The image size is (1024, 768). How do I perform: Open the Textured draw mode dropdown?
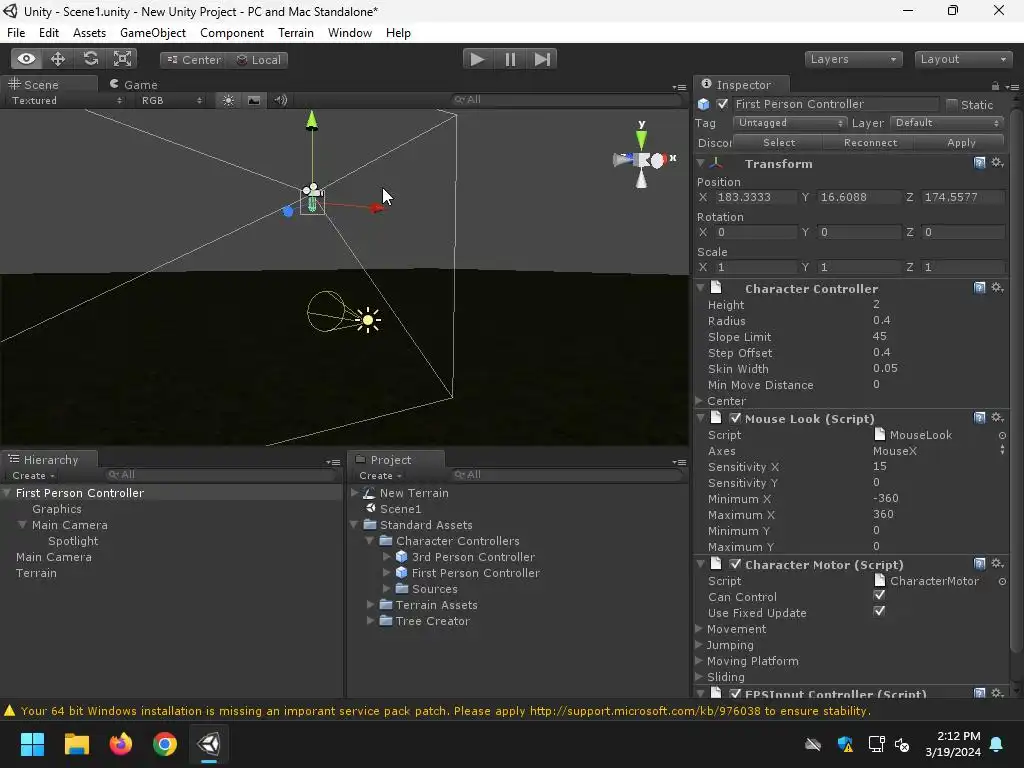(67, 101)
